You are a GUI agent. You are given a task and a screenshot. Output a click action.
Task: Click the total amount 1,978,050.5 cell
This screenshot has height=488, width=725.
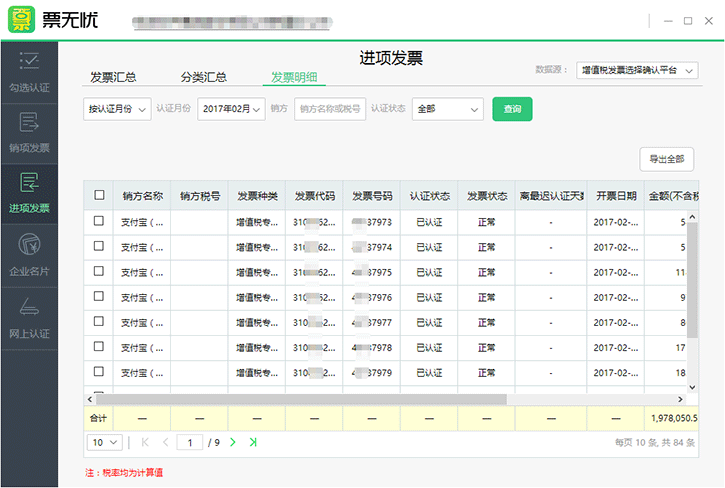pos(674,418)
